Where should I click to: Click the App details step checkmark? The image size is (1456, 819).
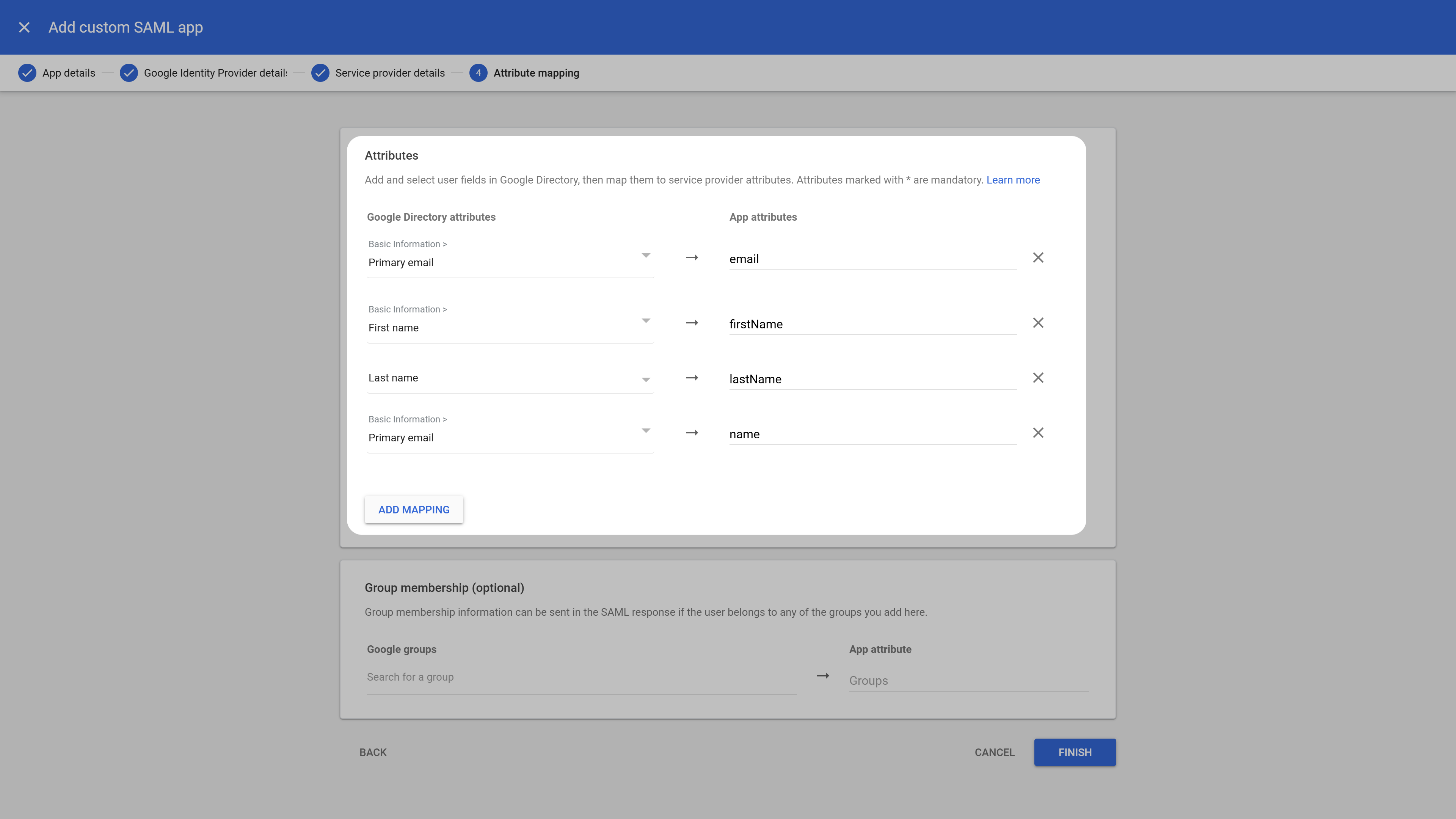(x=27, y=73)
